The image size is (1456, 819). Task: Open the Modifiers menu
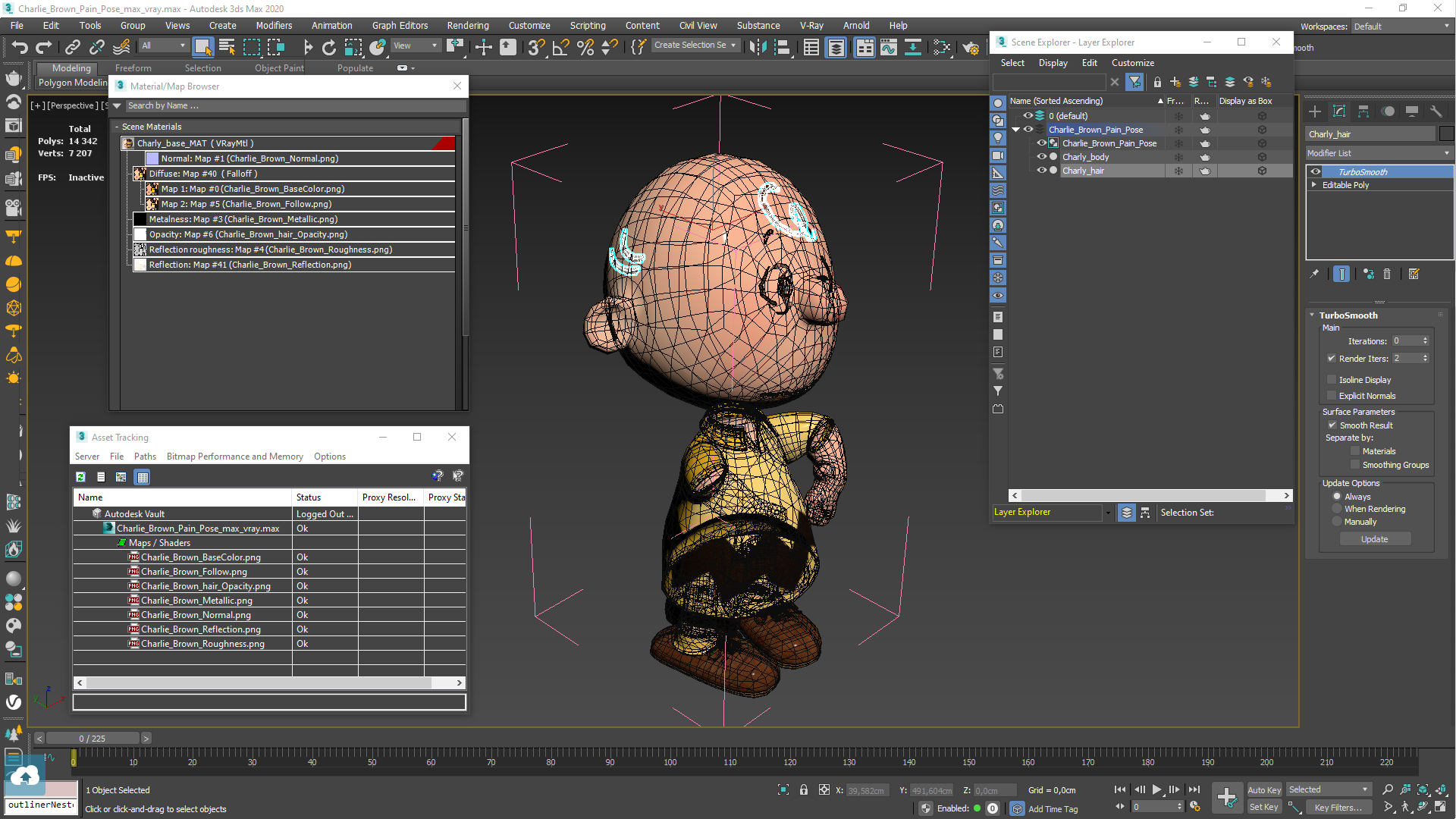point(274,26)
